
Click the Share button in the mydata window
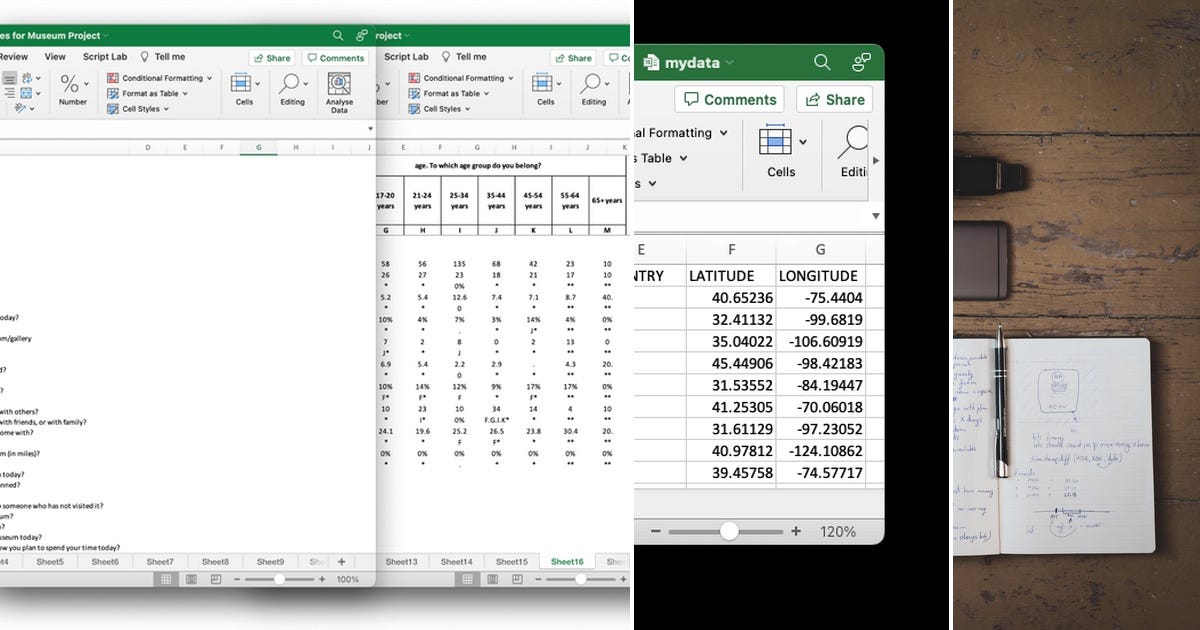[834, 99]
